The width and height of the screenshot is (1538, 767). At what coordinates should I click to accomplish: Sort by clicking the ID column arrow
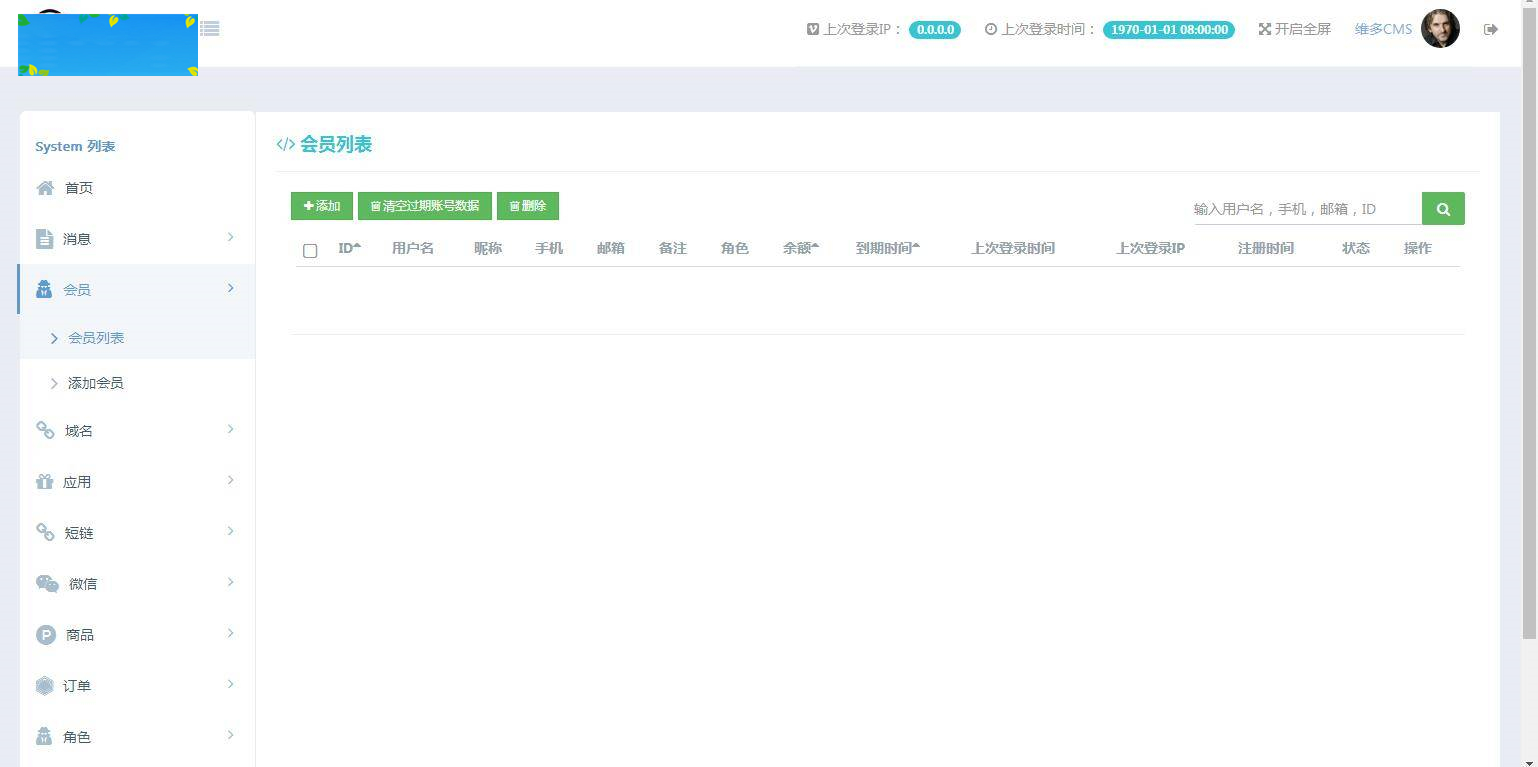point(357,244)
